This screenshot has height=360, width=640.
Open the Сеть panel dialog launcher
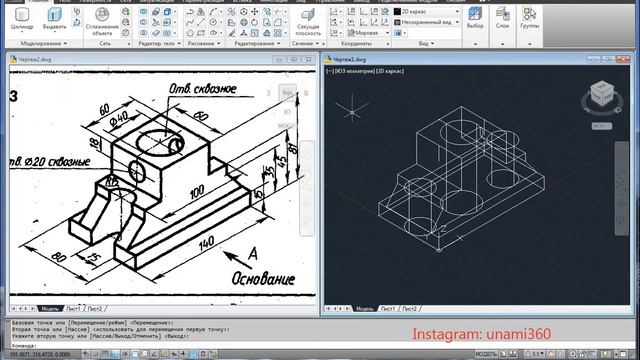[129, 44]
